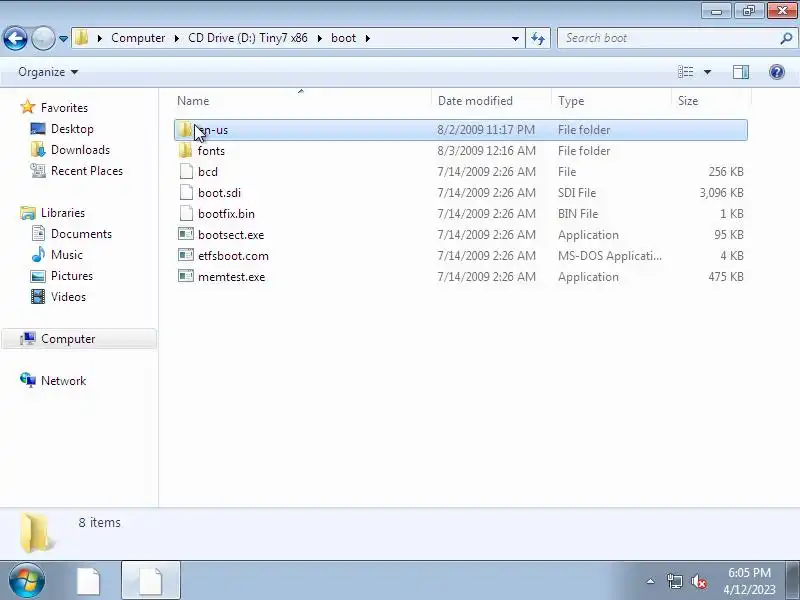The image size is (800, 600).
Task: Click the Show desktop strip
Action: point(794,581)
